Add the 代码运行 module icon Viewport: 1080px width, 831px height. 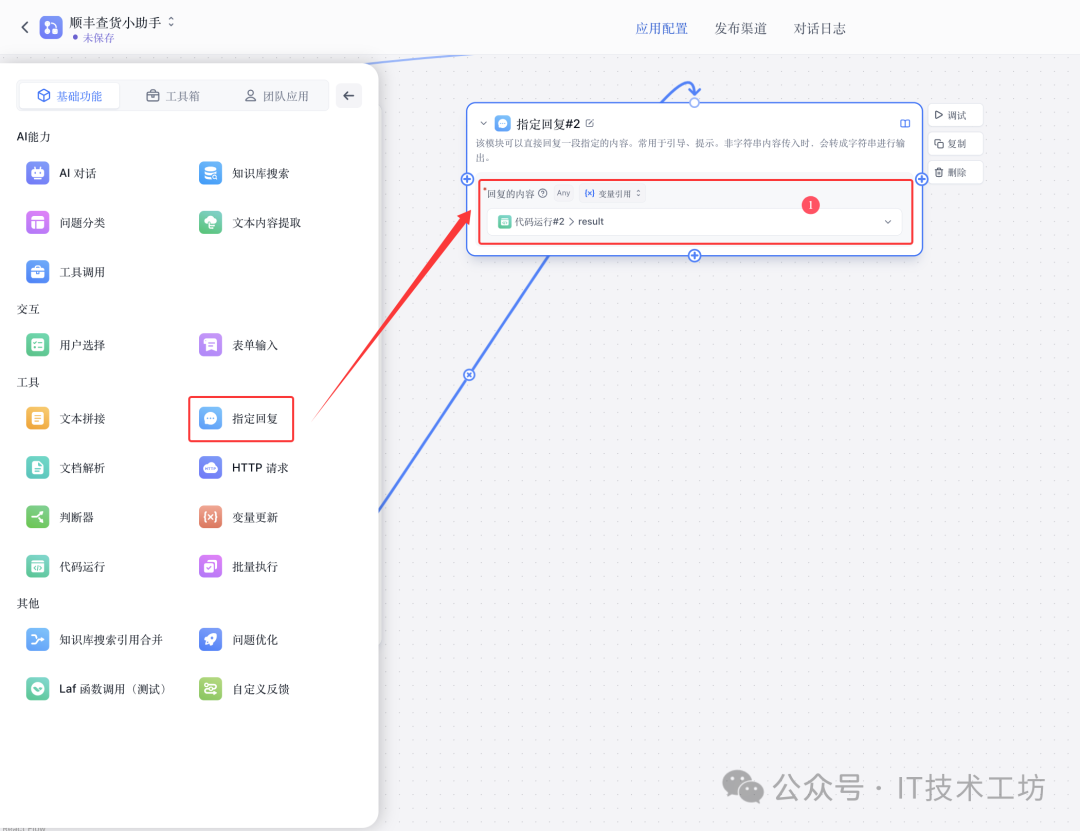[37, 566]
